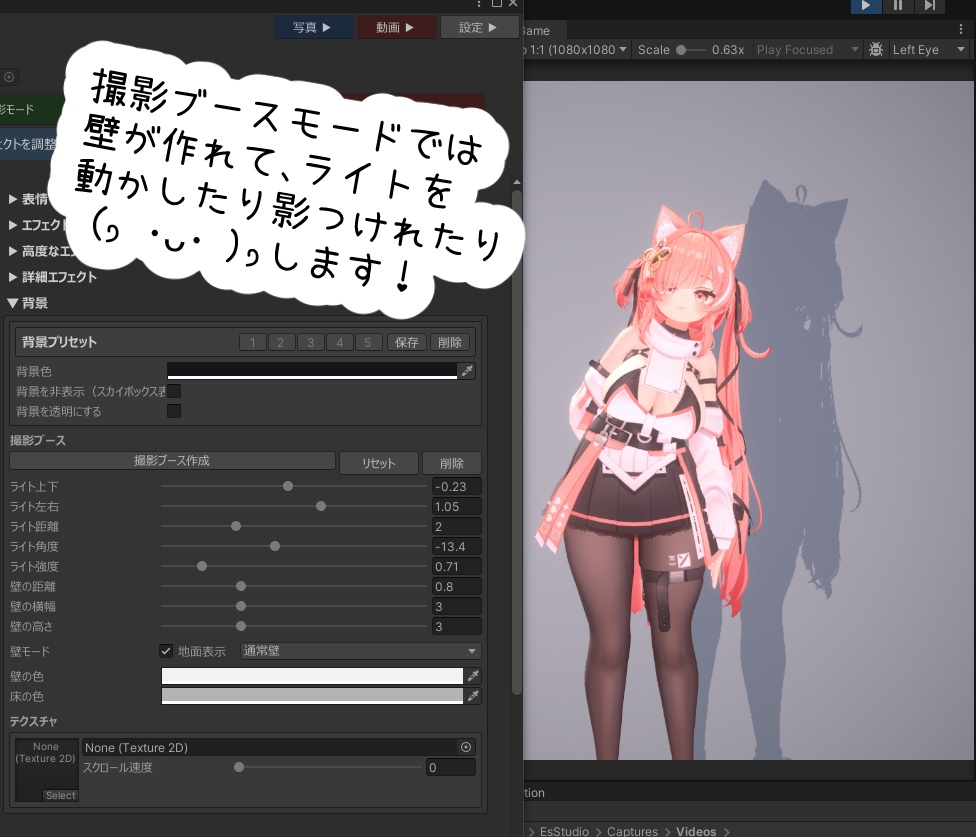The image size is (976, 837).
Task: Click the debug icon next to Left Eye
Action: pyautogui.click(x=876, y=49)
